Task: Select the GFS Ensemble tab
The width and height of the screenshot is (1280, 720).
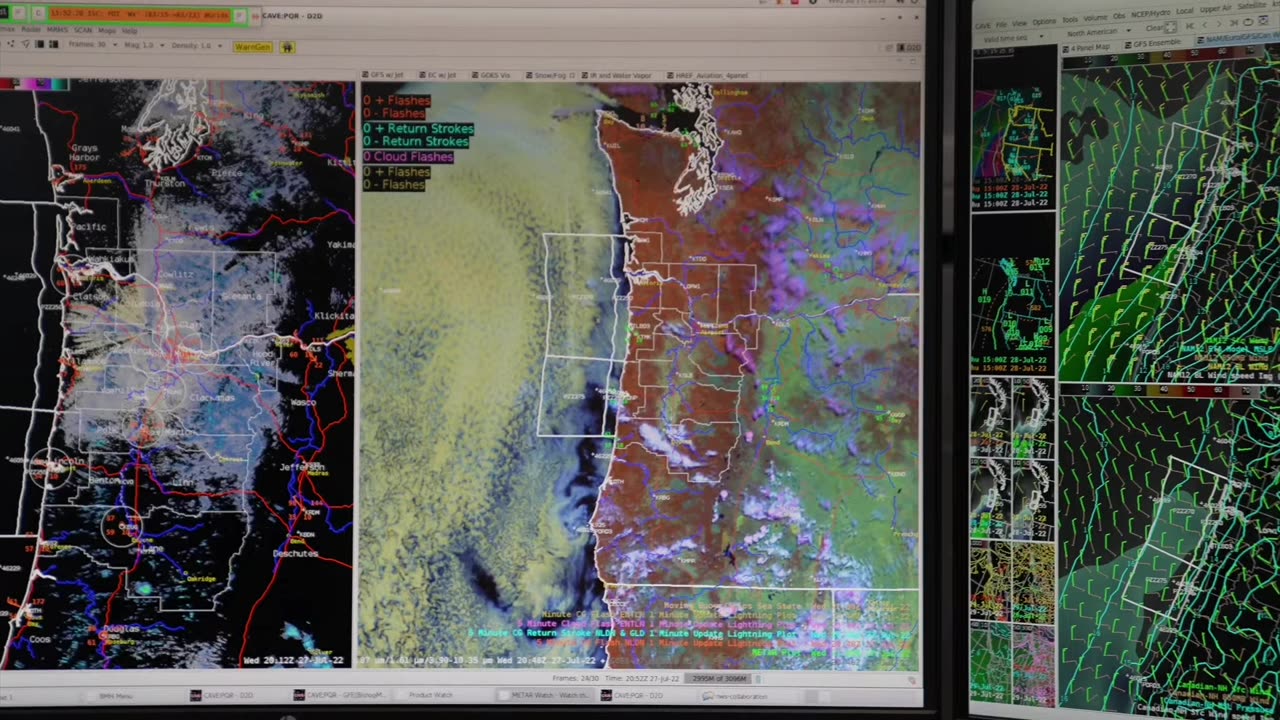Action: point(1153,44)
